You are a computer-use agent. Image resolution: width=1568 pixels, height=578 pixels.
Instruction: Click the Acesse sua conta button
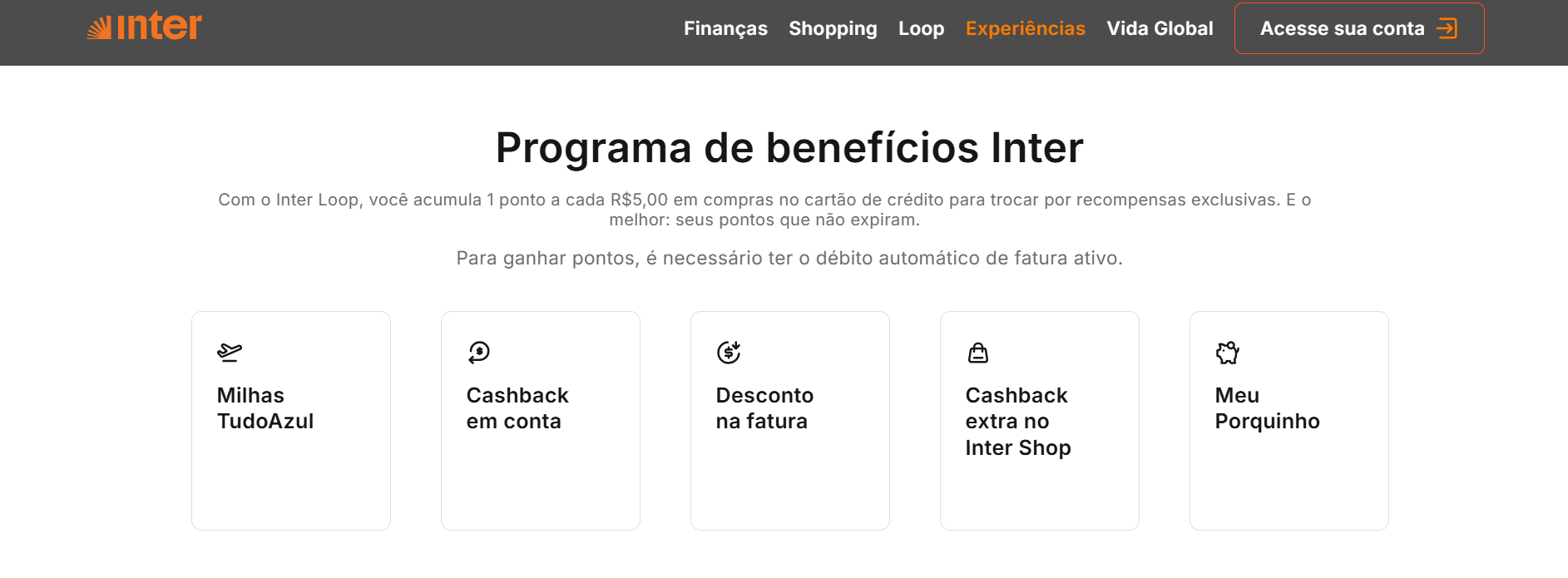point(1341,28)
